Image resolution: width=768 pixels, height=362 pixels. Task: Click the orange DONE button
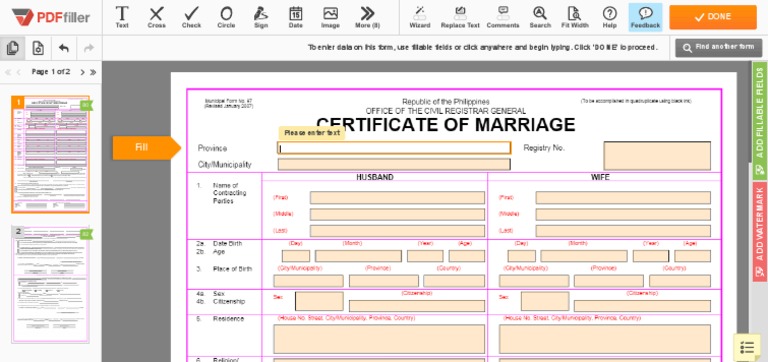pyautogui.click(x=713, y=17)
